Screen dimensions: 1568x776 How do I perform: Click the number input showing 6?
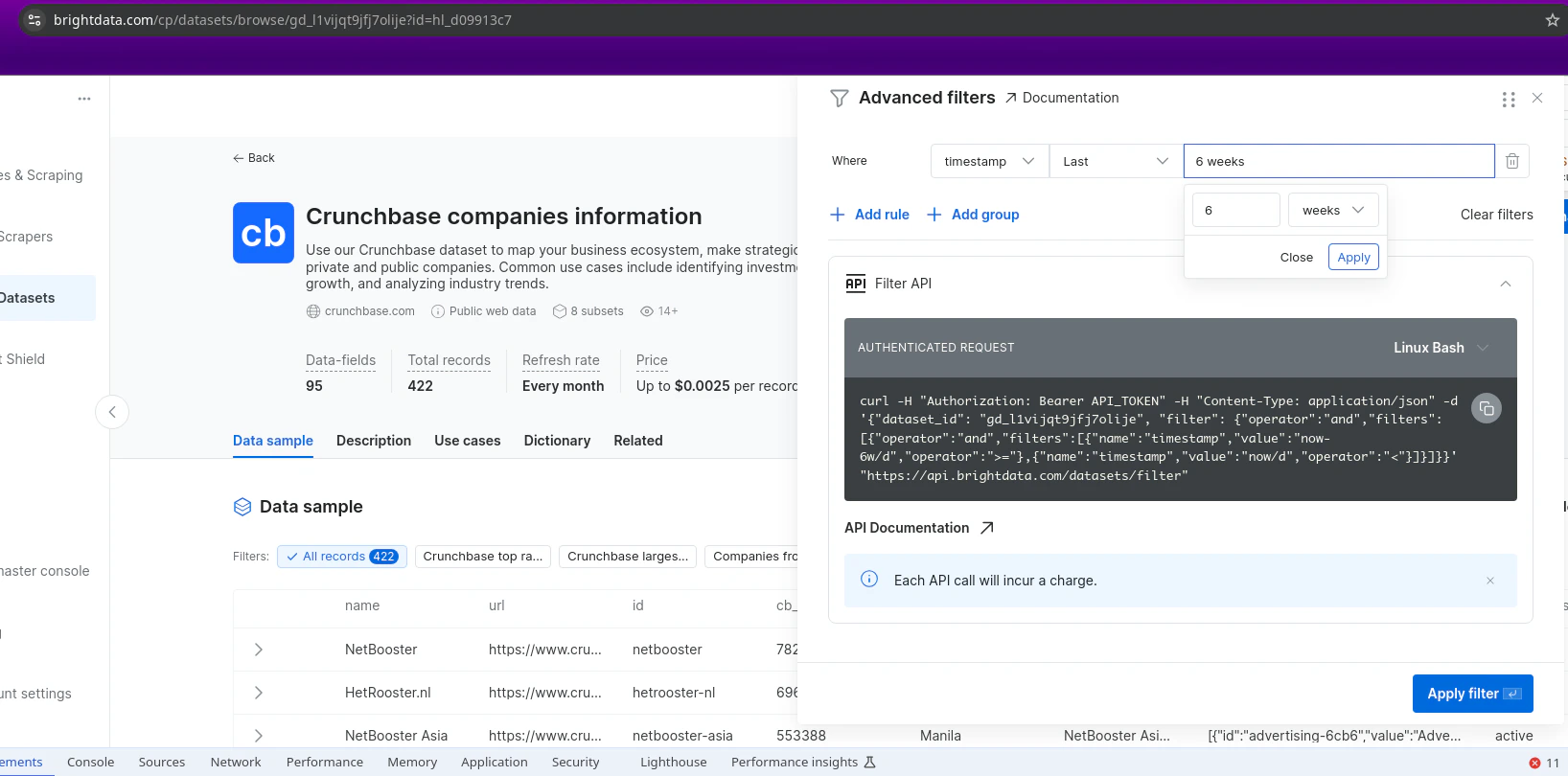click(1236, 210)
